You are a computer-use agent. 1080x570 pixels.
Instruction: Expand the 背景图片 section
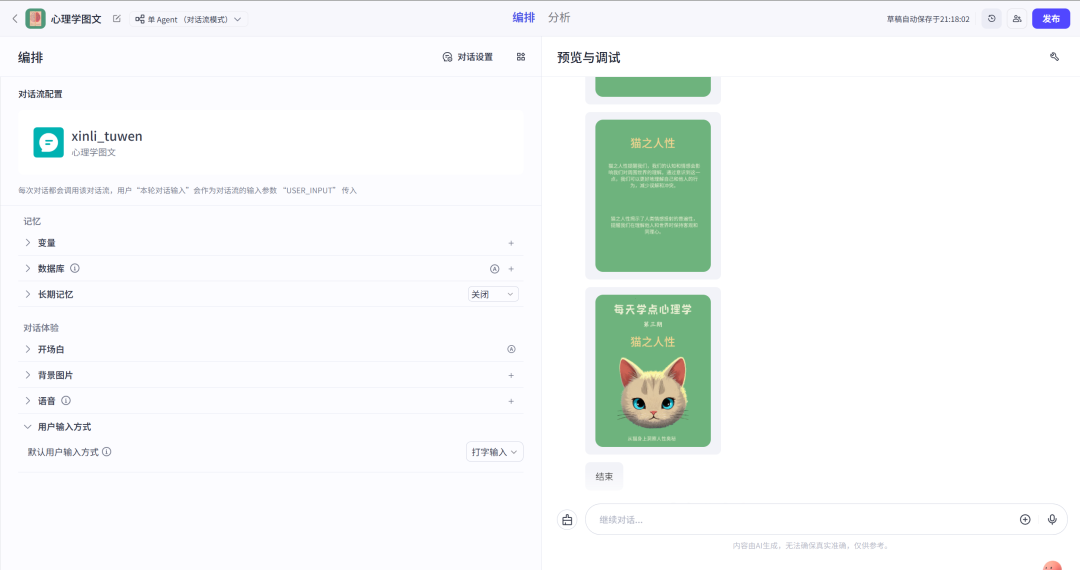coord(28,375)
